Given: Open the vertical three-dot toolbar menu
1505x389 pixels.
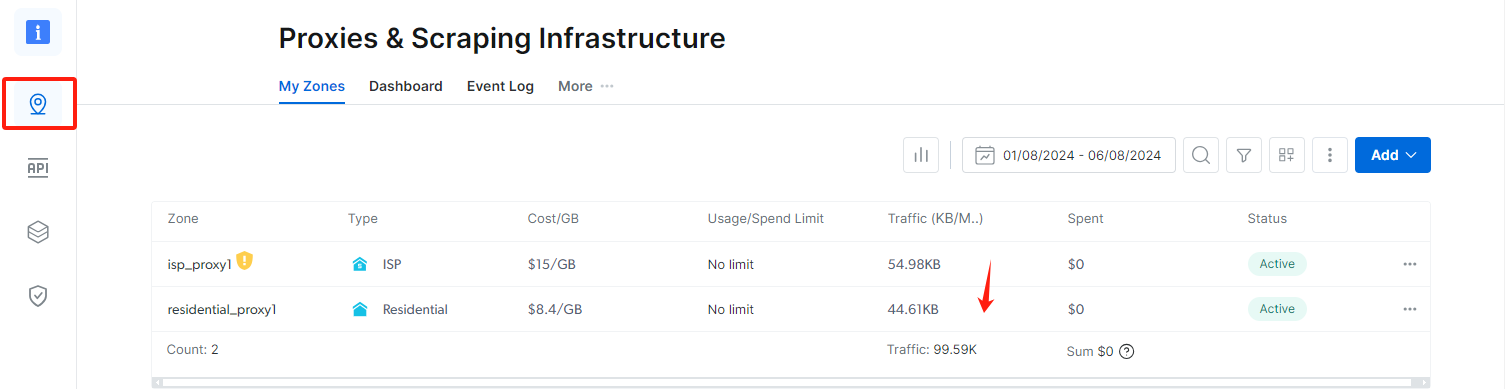Looking at the screenshot, I should pyautogui.click(x=1330, y=155).
